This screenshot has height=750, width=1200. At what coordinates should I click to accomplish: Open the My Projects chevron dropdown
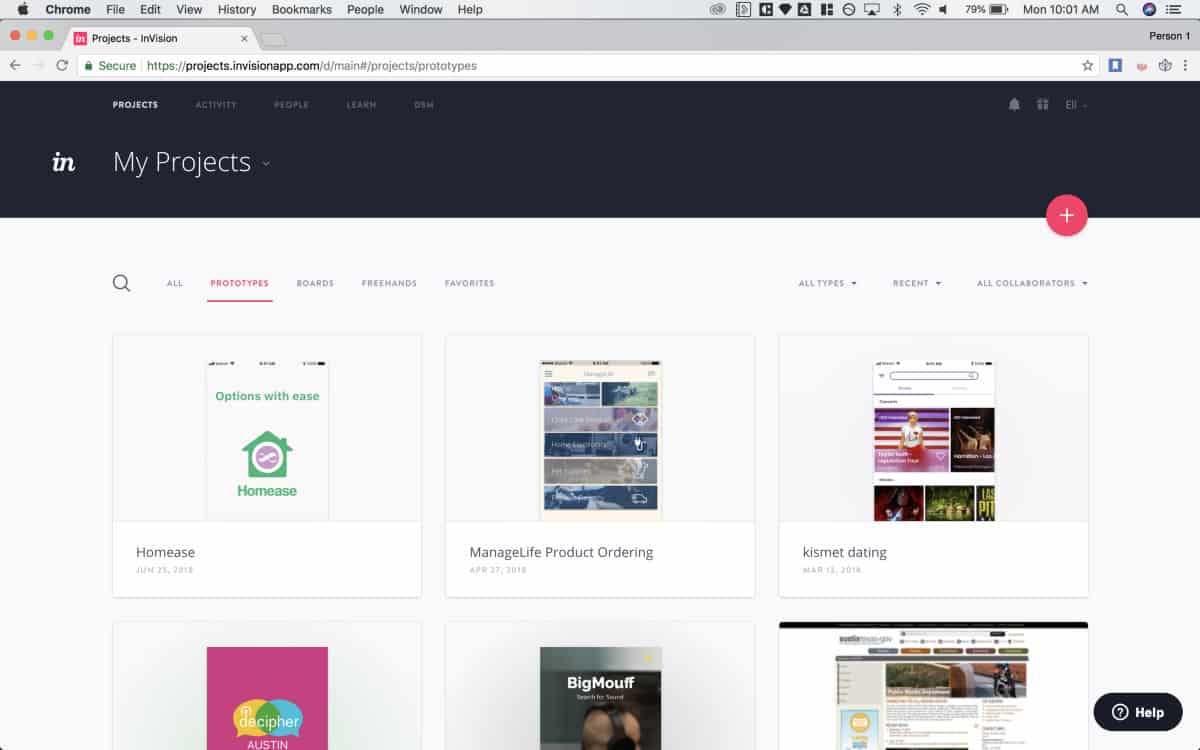tap(266, 164)
